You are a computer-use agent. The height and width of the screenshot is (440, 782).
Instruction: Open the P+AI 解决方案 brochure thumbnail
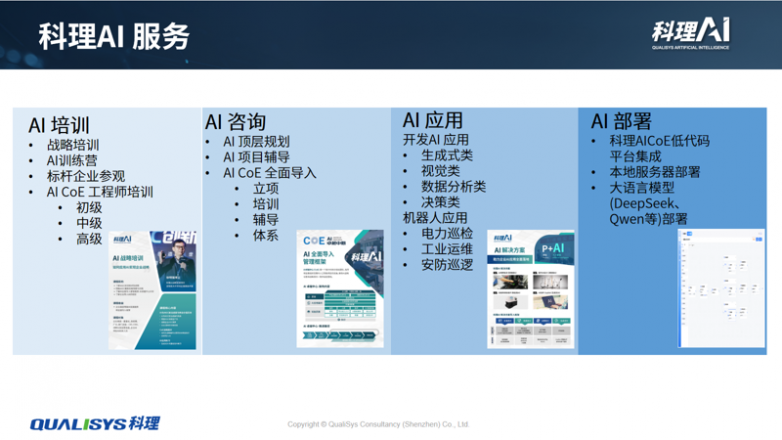pos(531,289)
